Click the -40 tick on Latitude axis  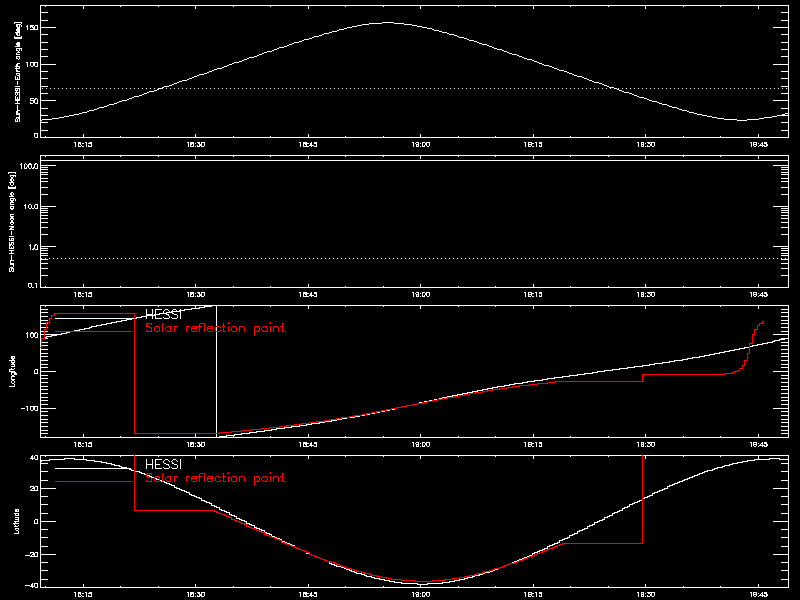[x=32, y=585]
